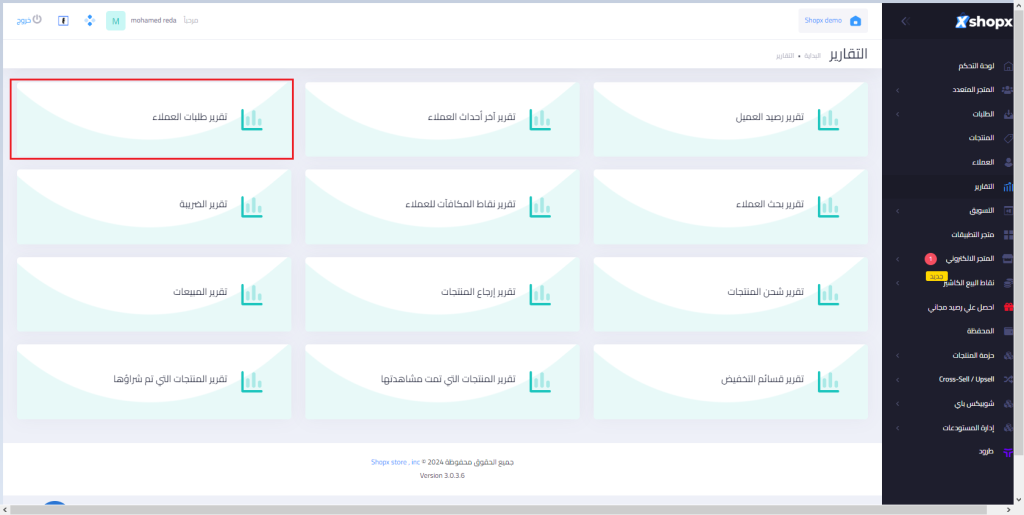Click chart icon on تقرير الضريبة card

click(251, 205)
